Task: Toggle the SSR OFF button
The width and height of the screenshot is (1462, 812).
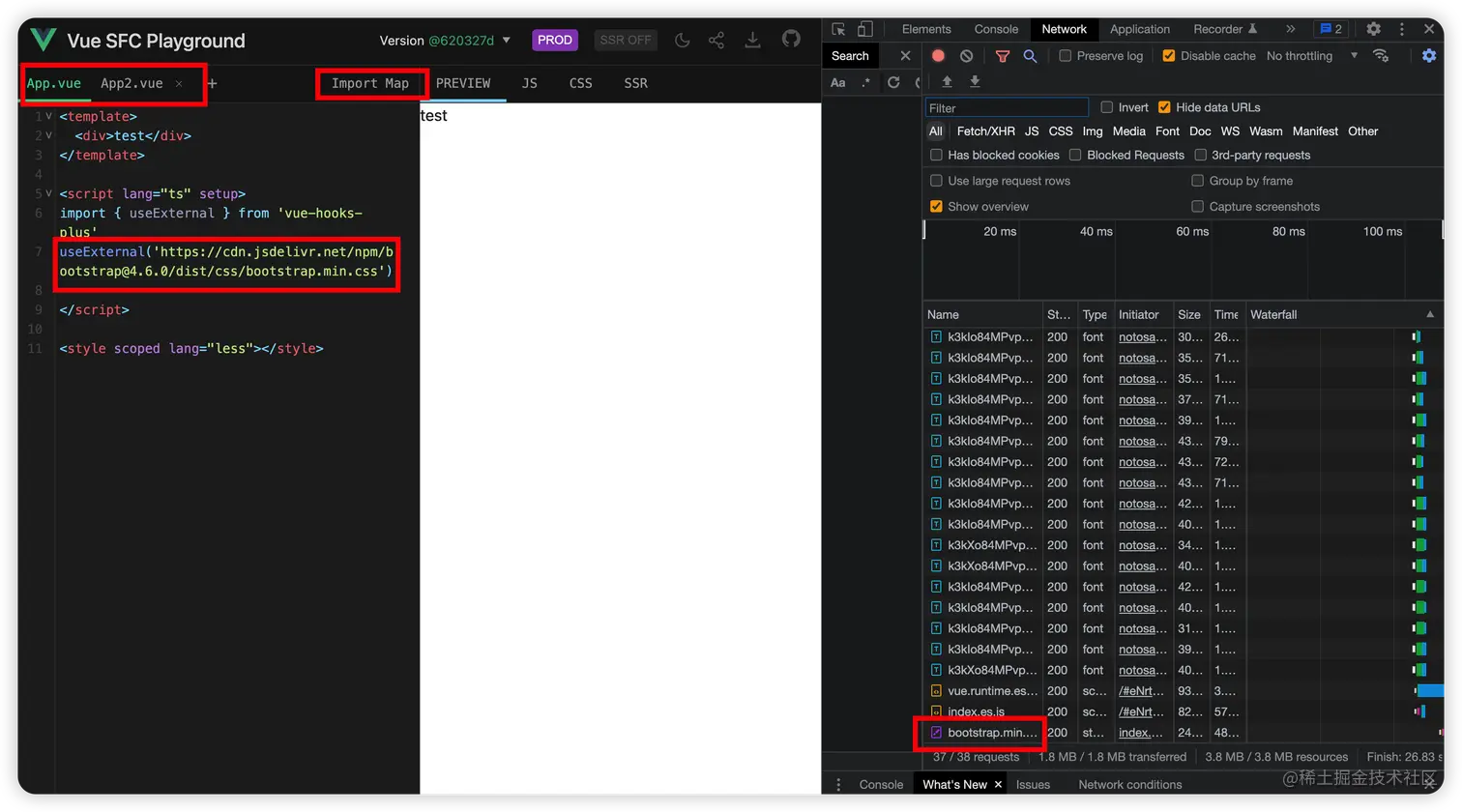Action: pyautogui.click(x=625, y=40)
